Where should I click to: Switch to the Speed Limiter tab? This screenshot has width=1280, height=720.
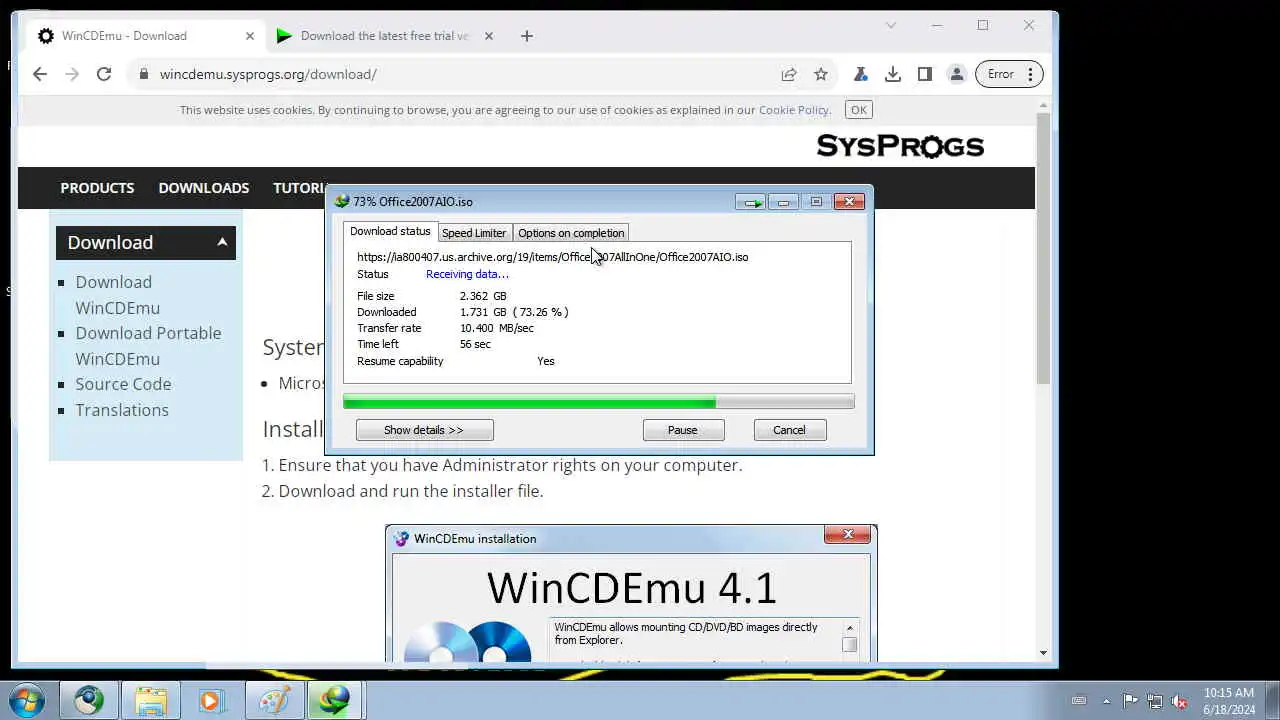474,233
